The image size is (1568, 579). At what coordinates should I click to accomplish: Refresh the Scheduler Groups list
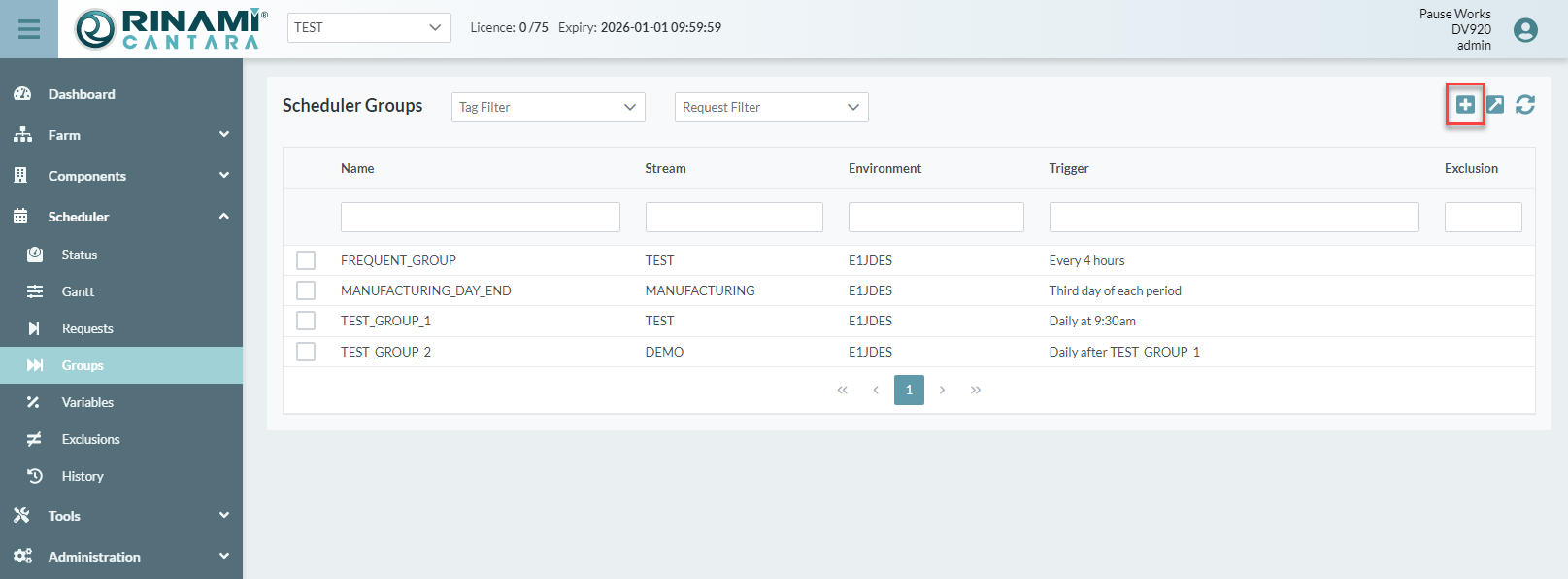[x=1525, y=104]
